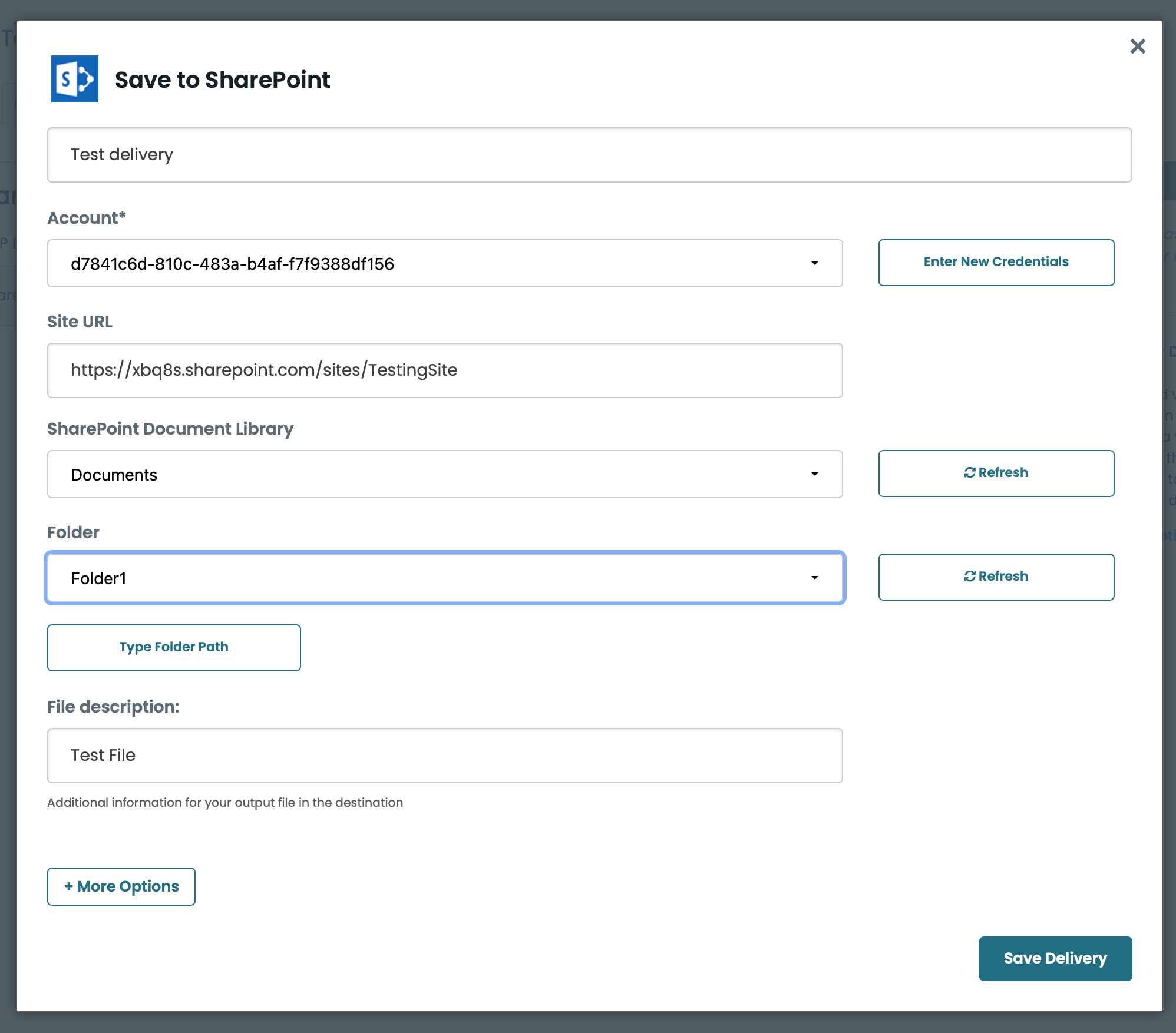Click the refresh icon beside Document Library
The width and height of the screenshot is (1176, 1033).
point(969,473)
